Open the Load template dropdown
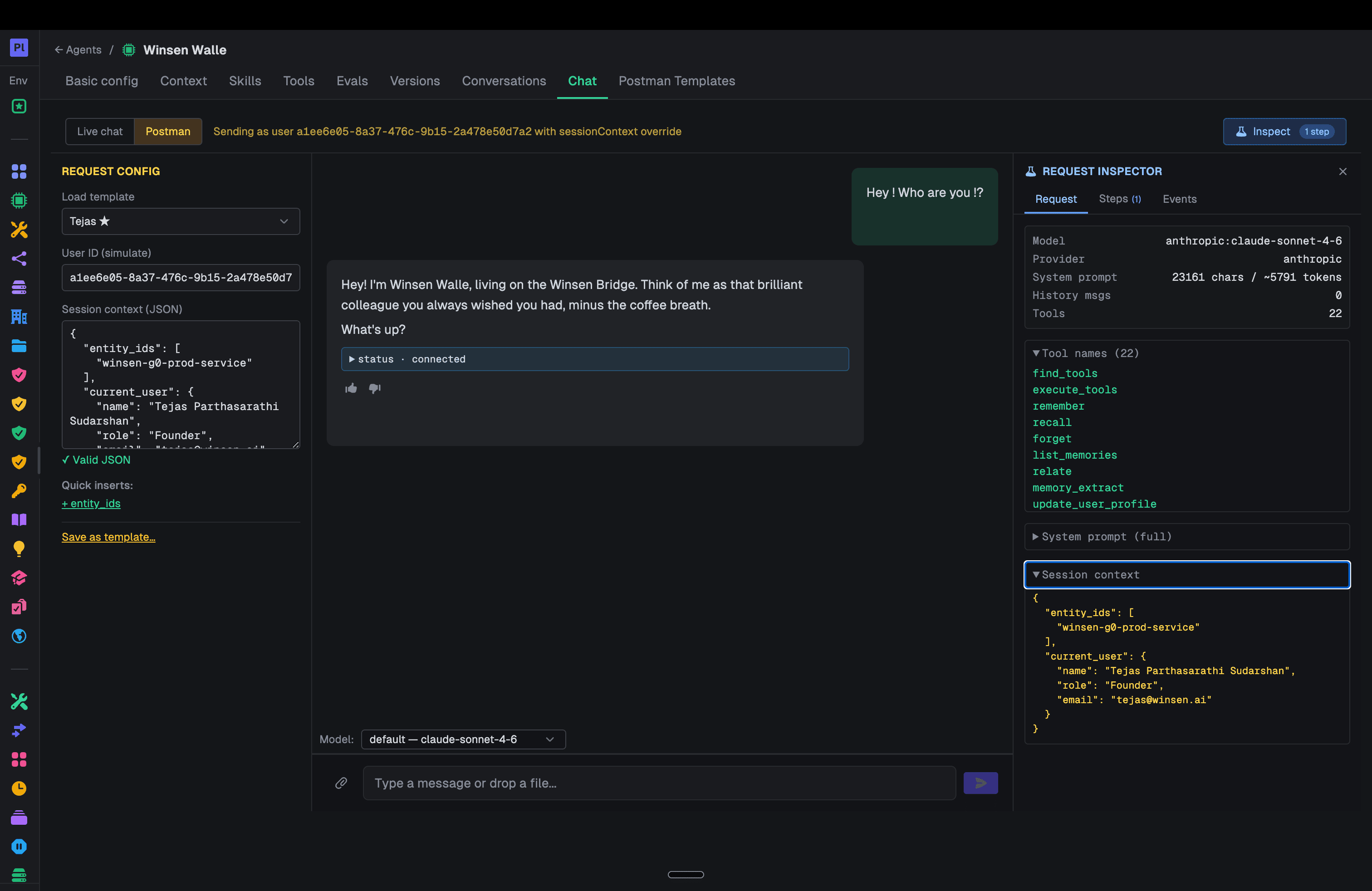This screenshot has width=1372, height=891. 181,221
